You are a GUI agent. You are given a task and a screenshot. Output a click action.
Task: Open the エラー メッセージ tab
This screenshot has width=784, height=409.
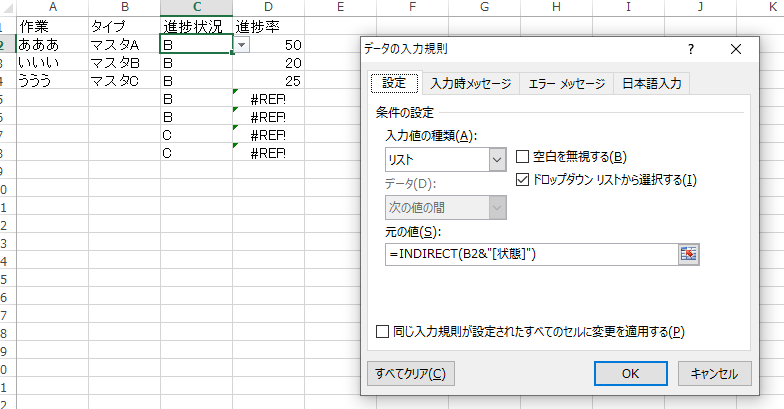(566, 84)
